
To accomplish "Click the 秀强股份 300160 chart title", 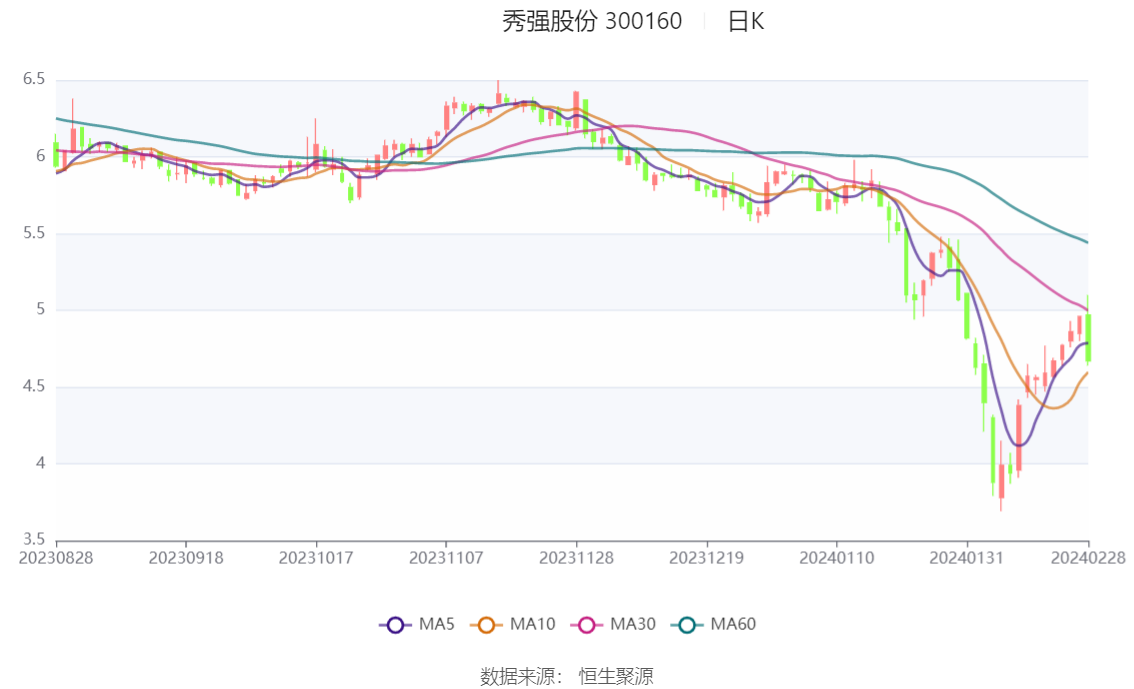I will pyautogui.click(x=592, y=21).
